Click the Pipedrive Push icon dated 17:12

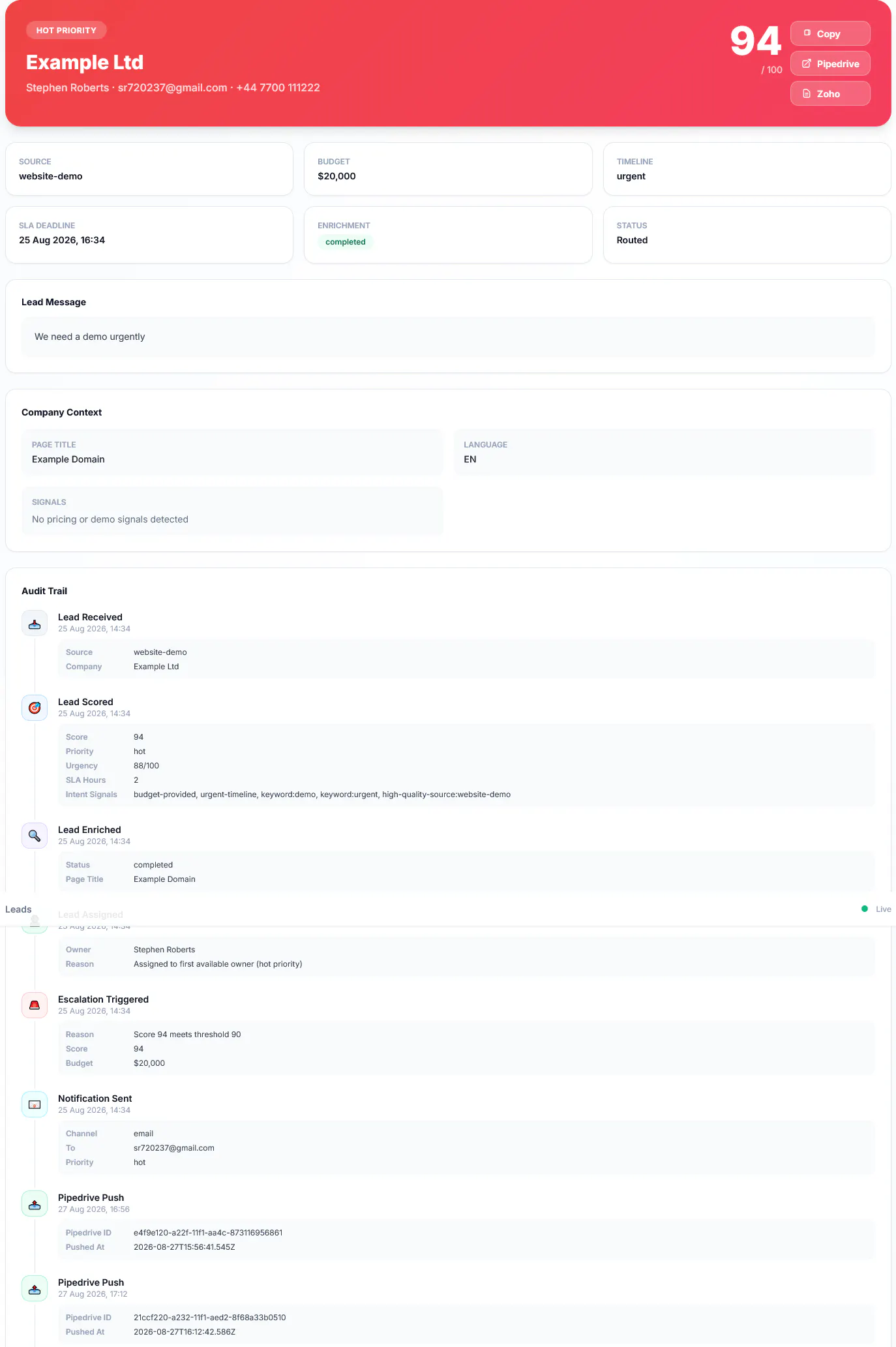click(x=35, y=1288)
